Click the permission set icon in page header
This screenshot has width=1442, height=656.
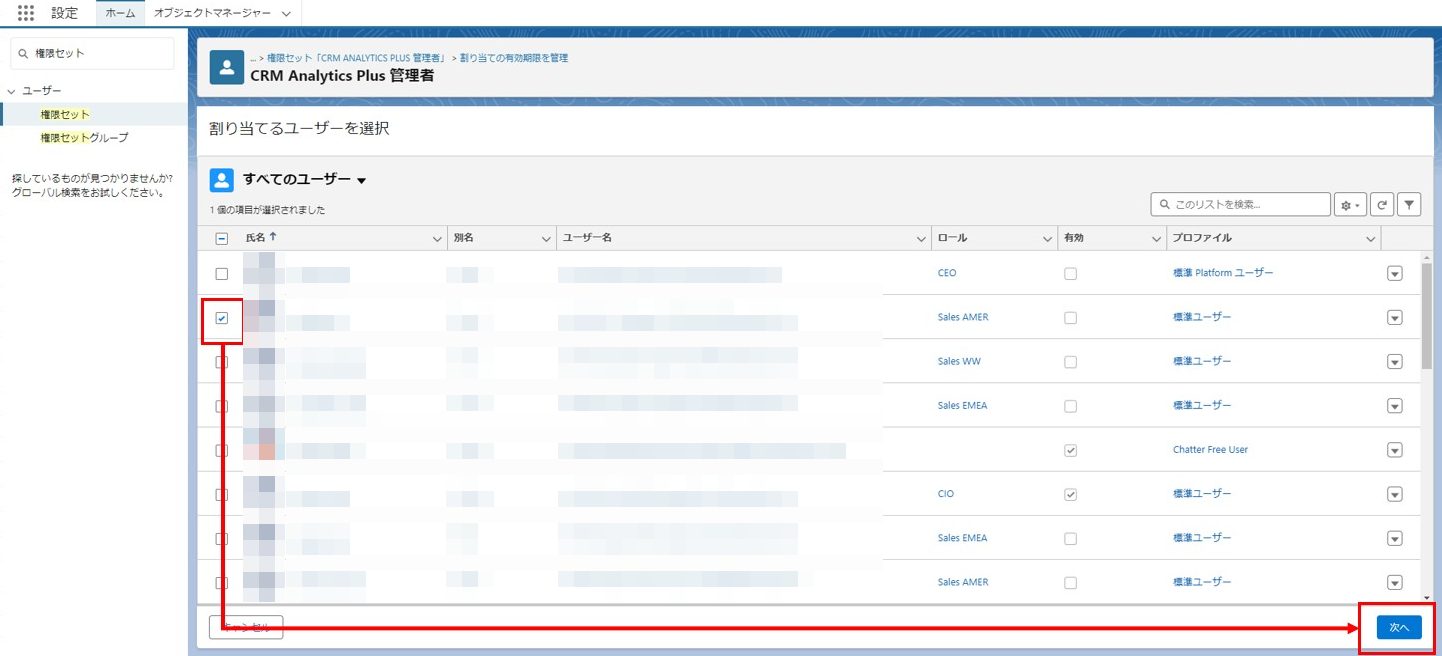point(227,68)
